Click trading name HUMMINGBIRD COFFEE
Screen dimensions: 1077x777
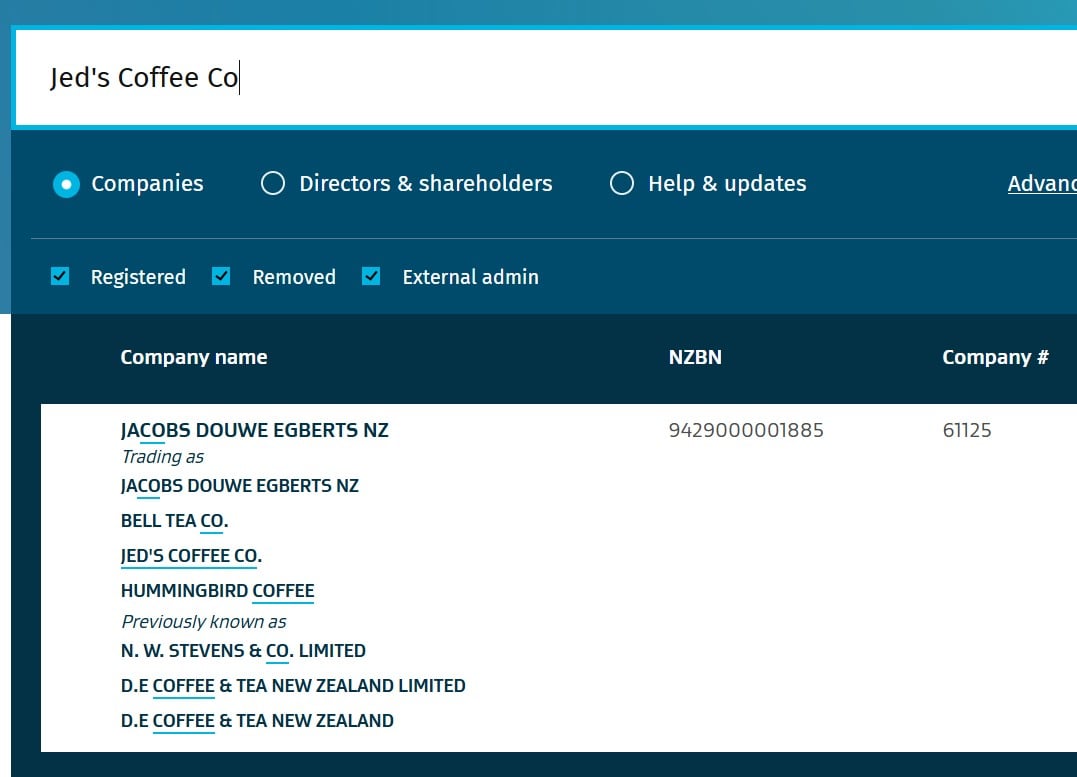click(217, 591)
